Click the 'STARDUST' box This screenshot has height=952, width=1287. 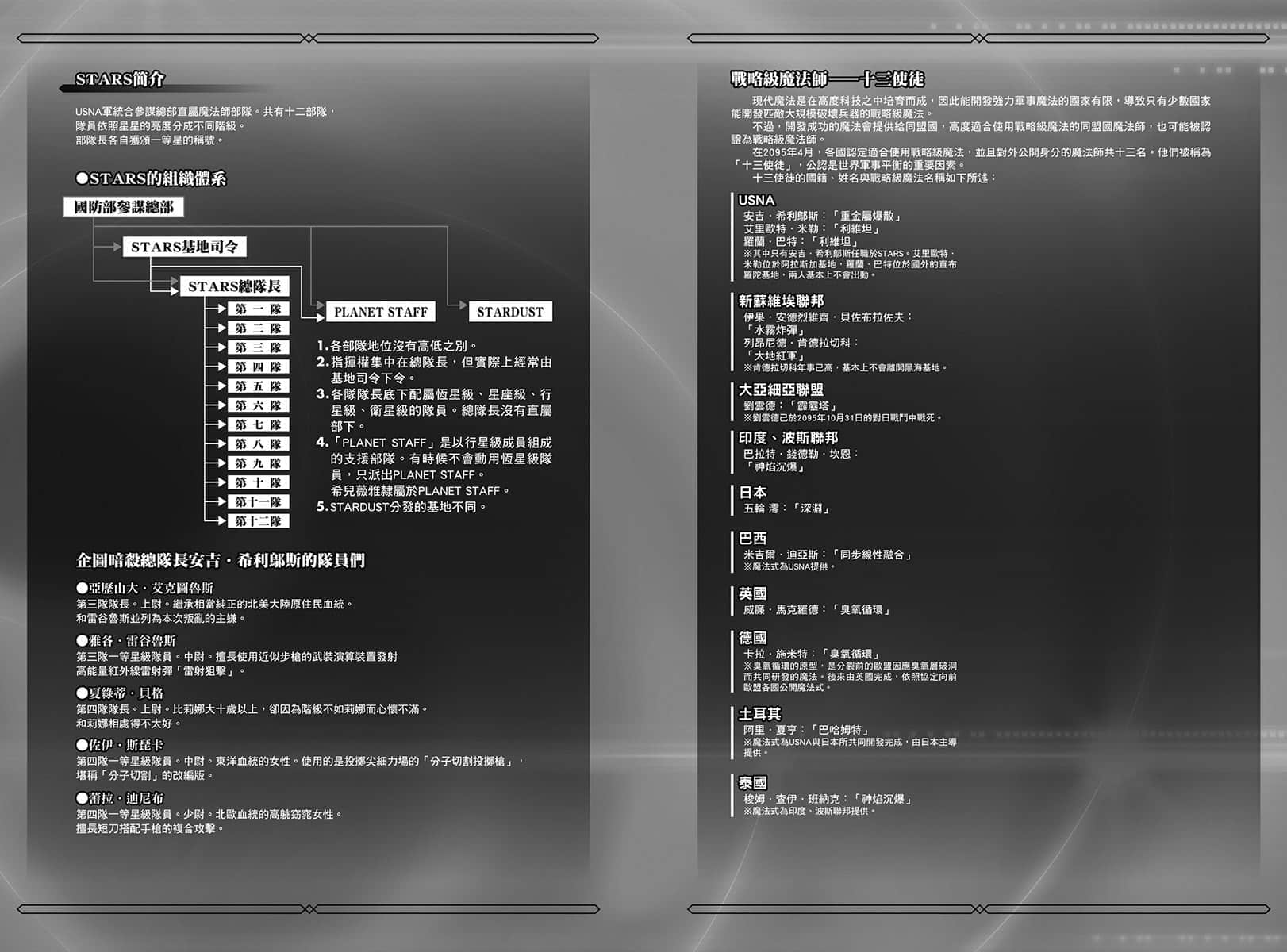[510, 312]
